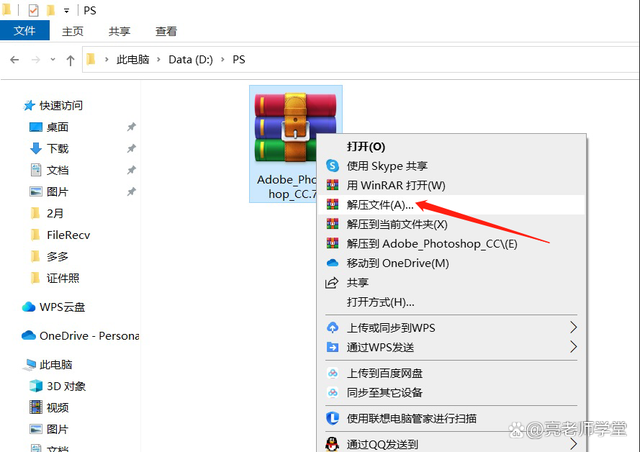This screenshot has width=640, height=452.
Task: Click the Forward navigation arrow
Action: [36, 60]
